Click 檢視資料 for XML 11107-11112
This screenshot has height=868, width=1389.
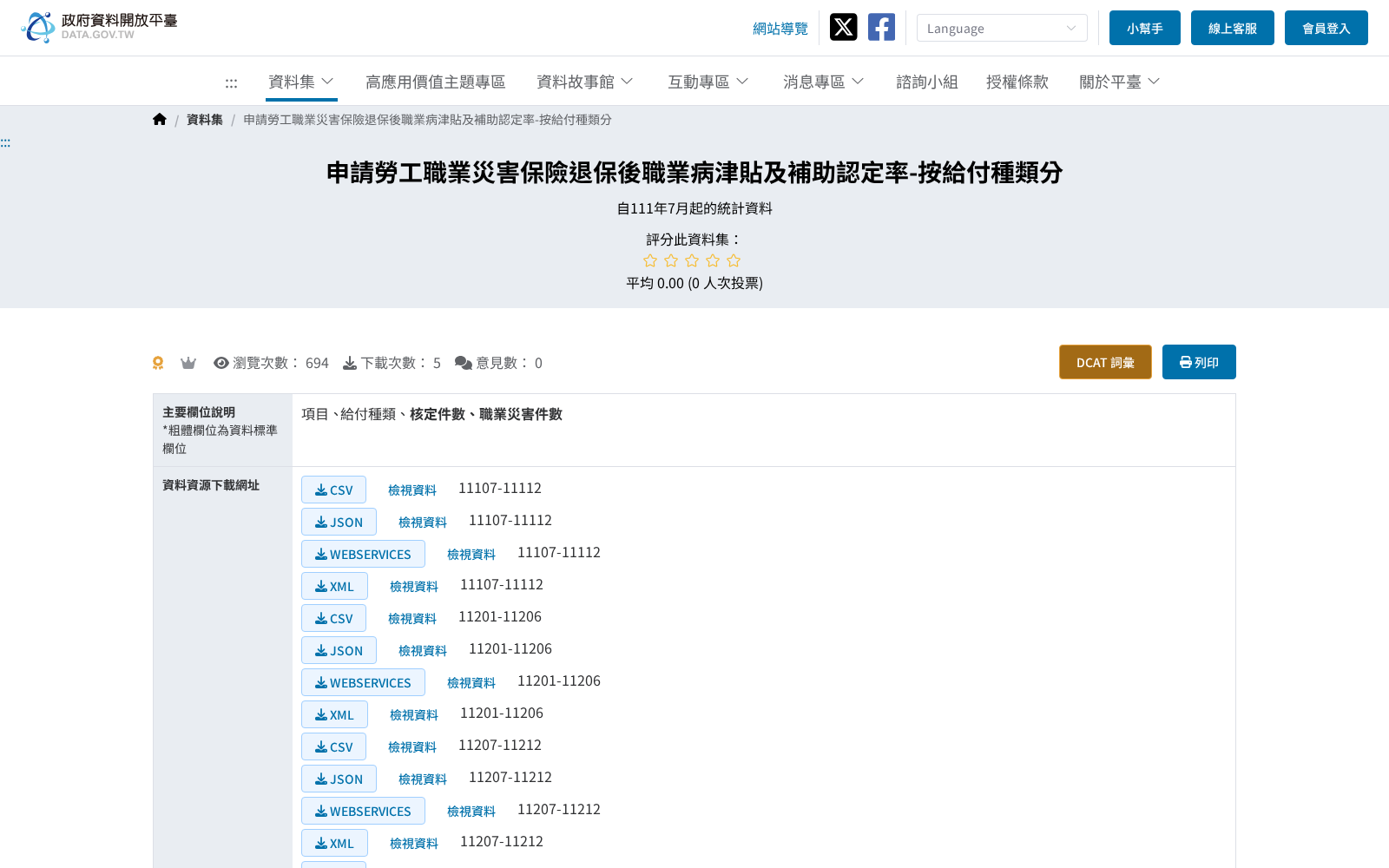[414, 587]
